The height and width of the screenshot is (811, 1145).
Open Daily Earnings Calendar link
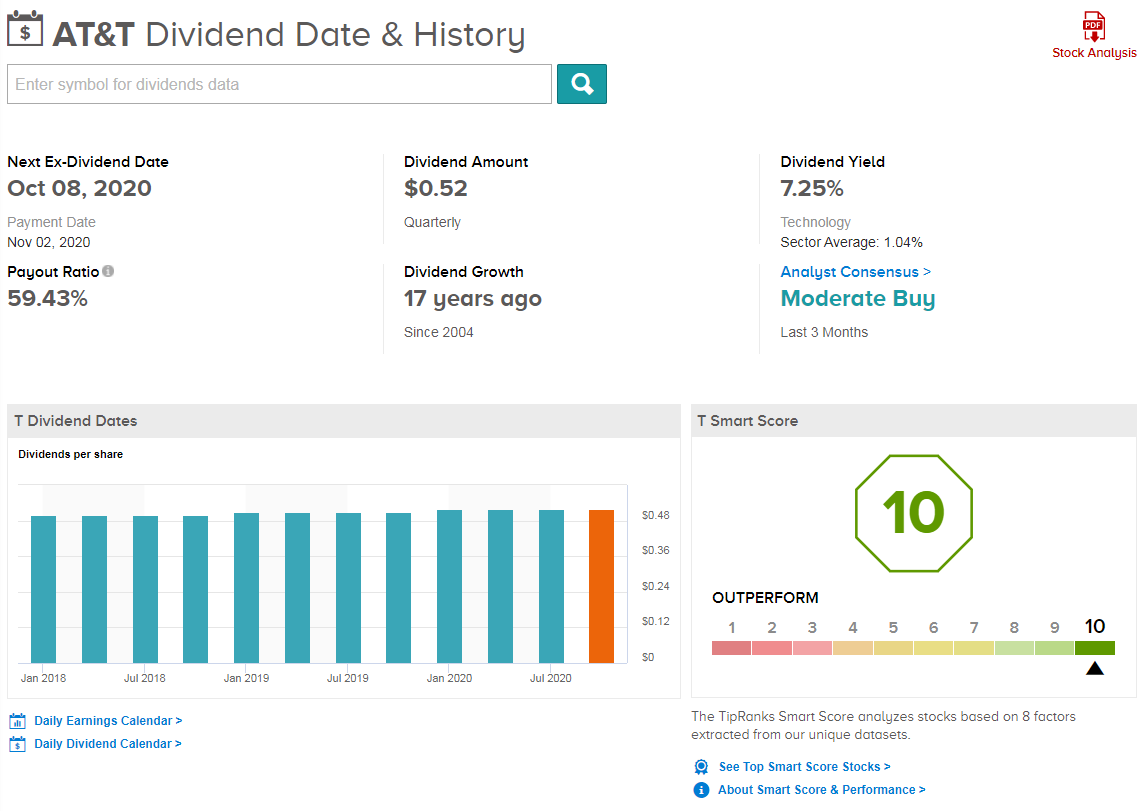(x=108, y=720)
